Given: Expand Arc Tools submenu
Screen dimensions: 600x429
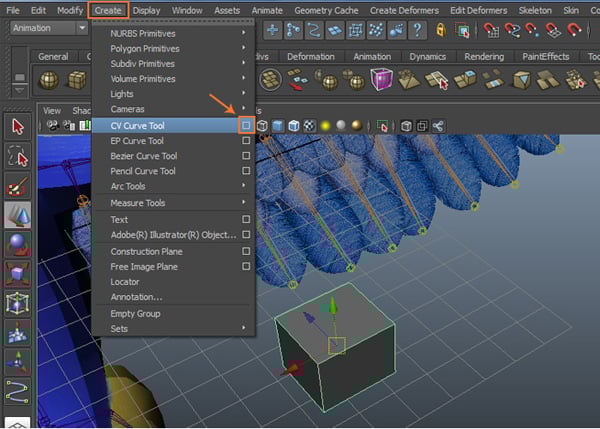Looking at the screenshot, I should 173,186.
